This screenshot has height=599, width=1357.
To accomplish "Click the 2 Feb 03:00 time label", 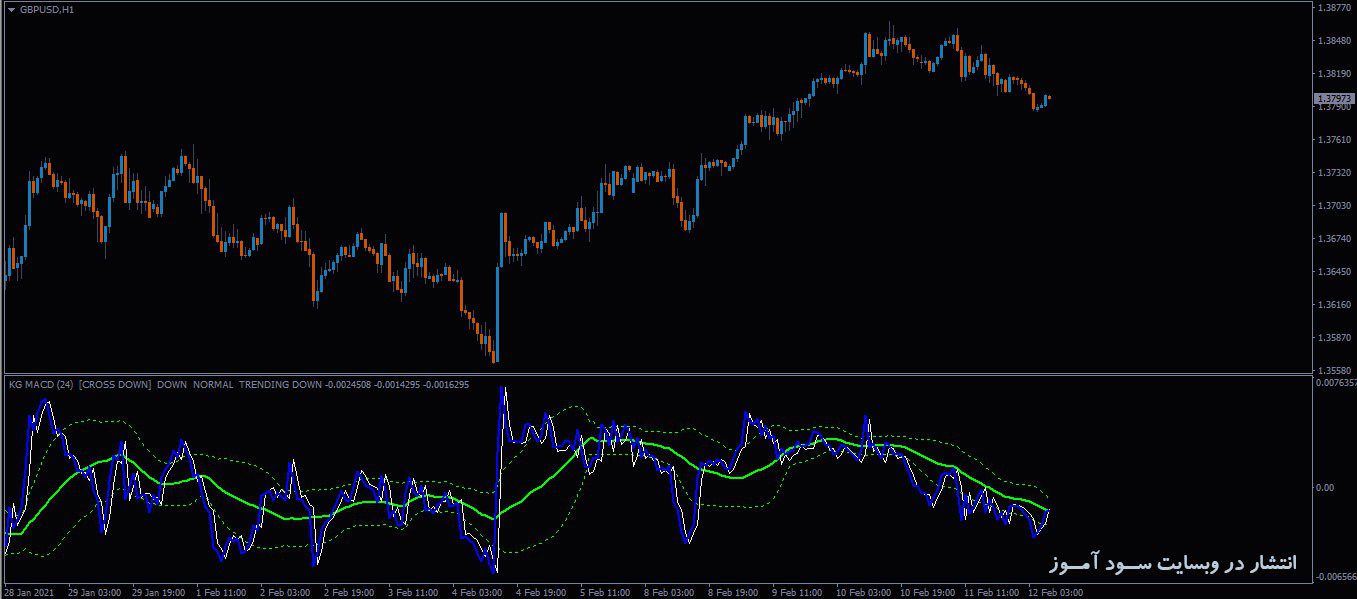I will [x=286, y=592].
